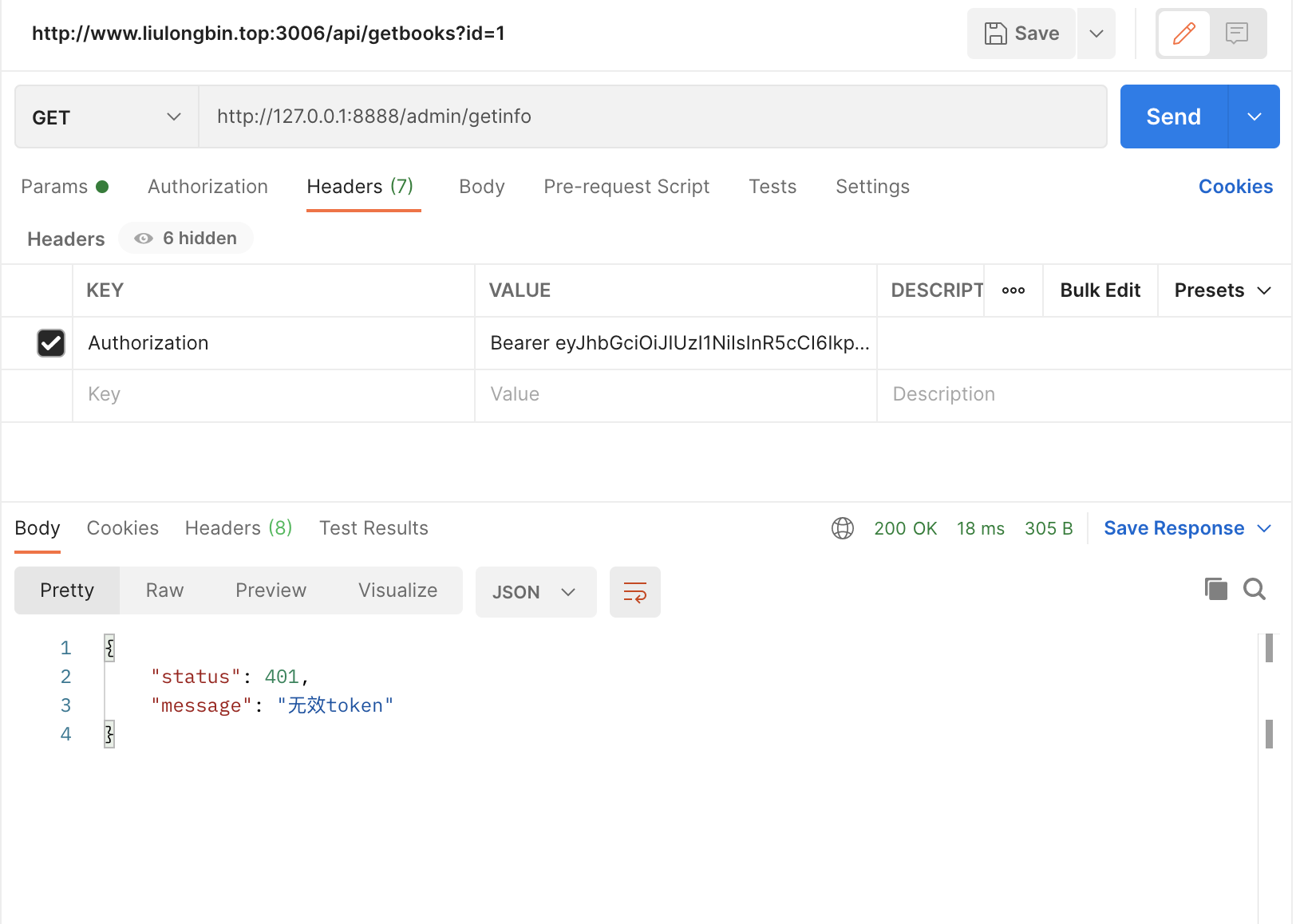This screenshot has width=1296, height=924.
Task: Switch response view to Raw
Action: click(x=164, y=590)
